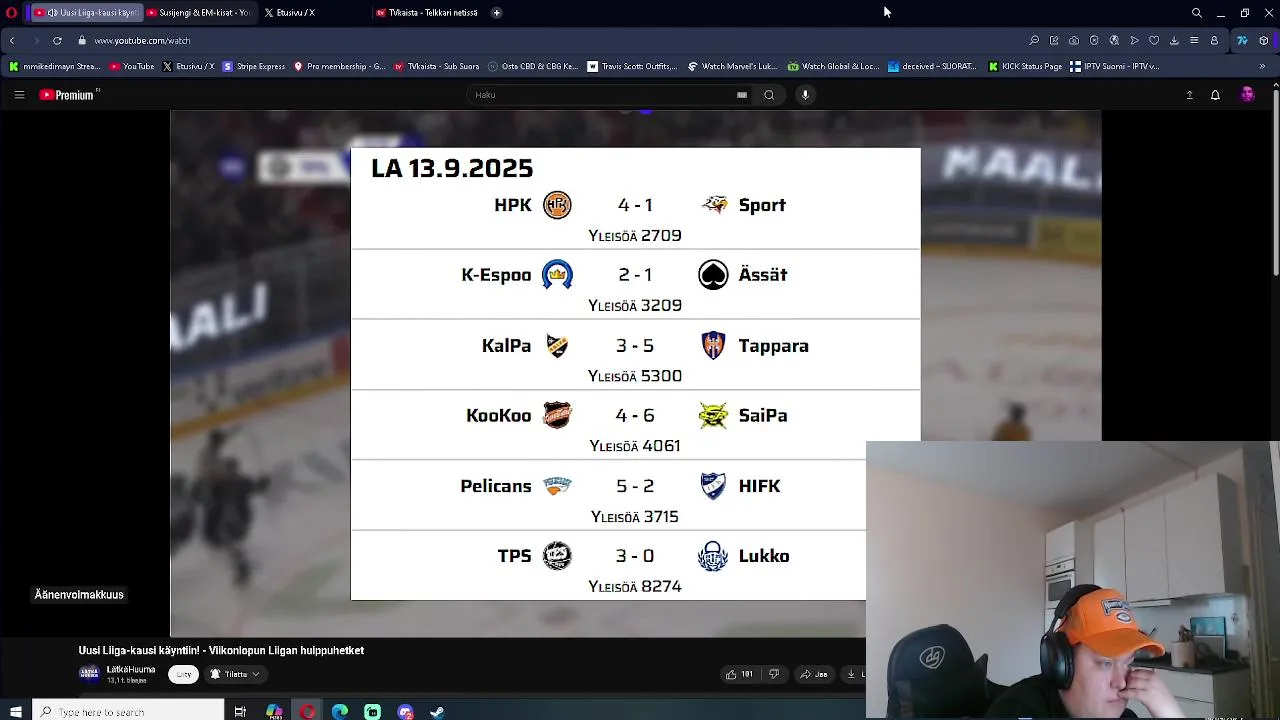1280x720 pixels.
Task: Click the Type here to search box
Action: point(128,712)
